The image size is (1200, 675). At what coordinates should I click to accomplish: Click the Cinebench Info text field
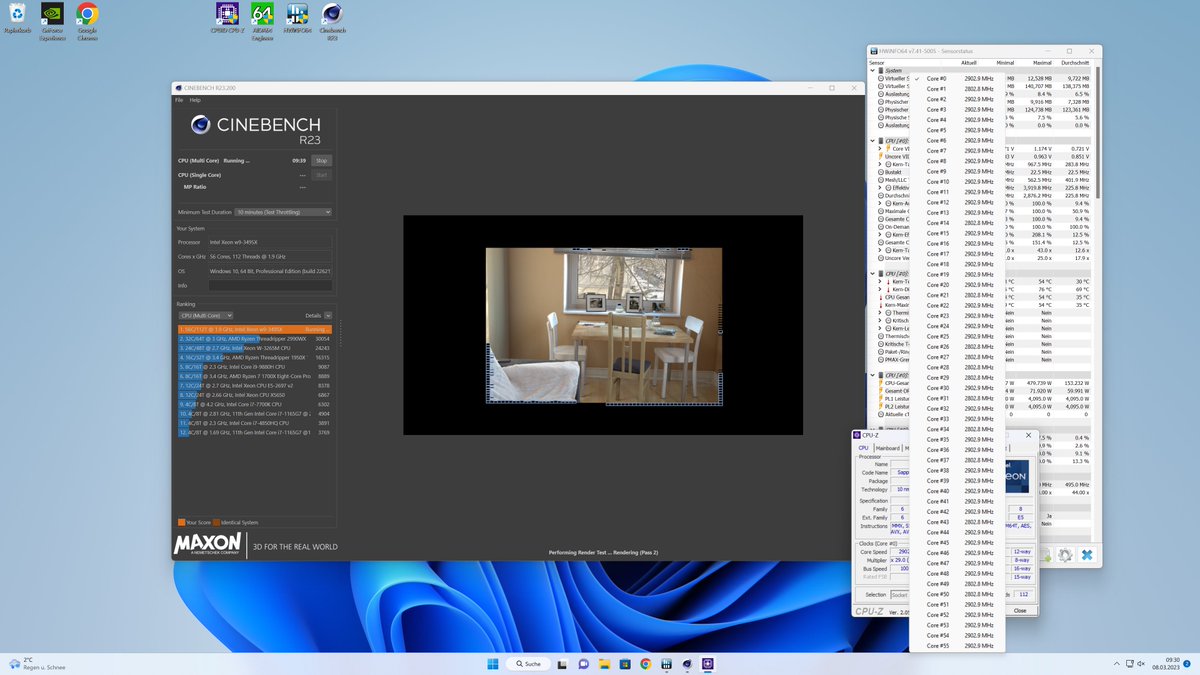pyautogui.click(x=269, y=285)
